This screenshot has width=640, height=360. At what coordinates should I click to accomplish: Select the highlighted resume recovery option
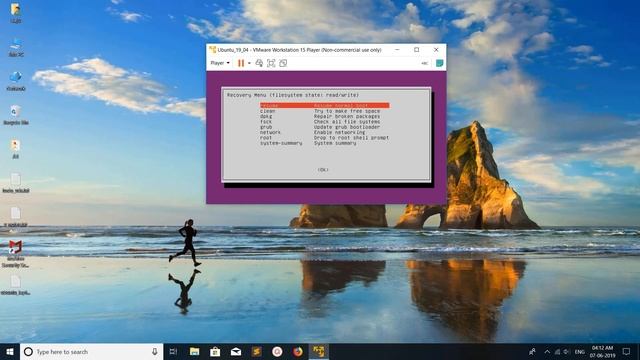(x=325, y=106)
